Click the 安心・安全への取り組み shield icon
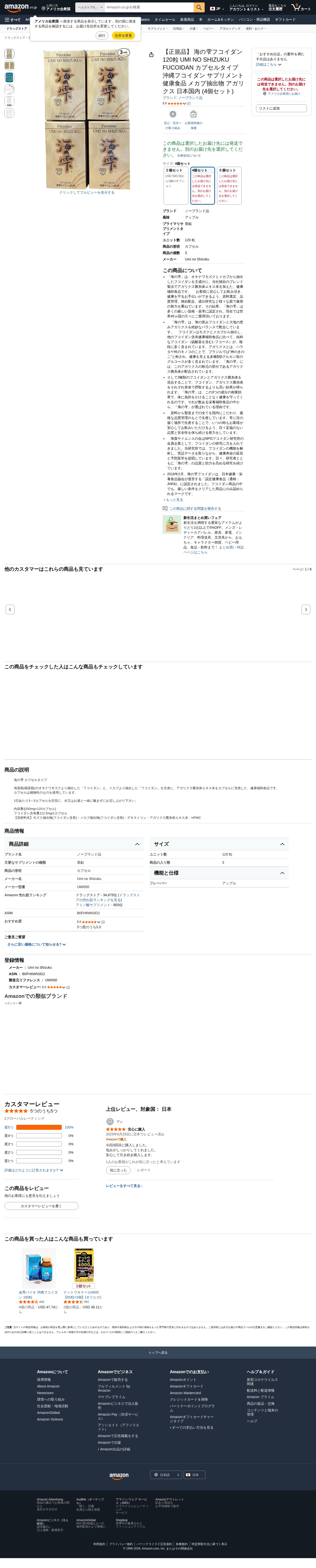This screenshot has width=316, height=1568. pos(172,114)
